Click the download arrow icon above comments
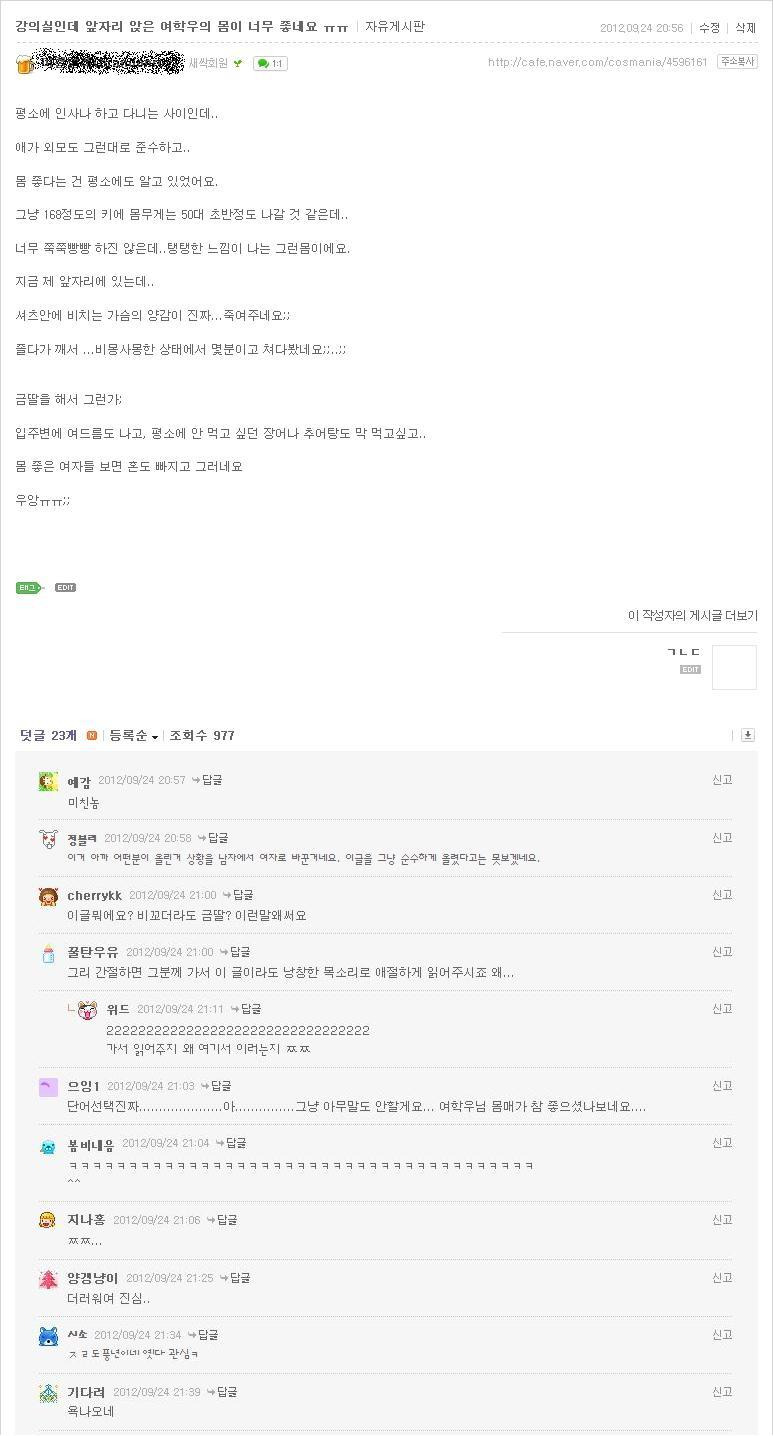The width and height of the screenshot is (773, 1436). pos(747,735)
